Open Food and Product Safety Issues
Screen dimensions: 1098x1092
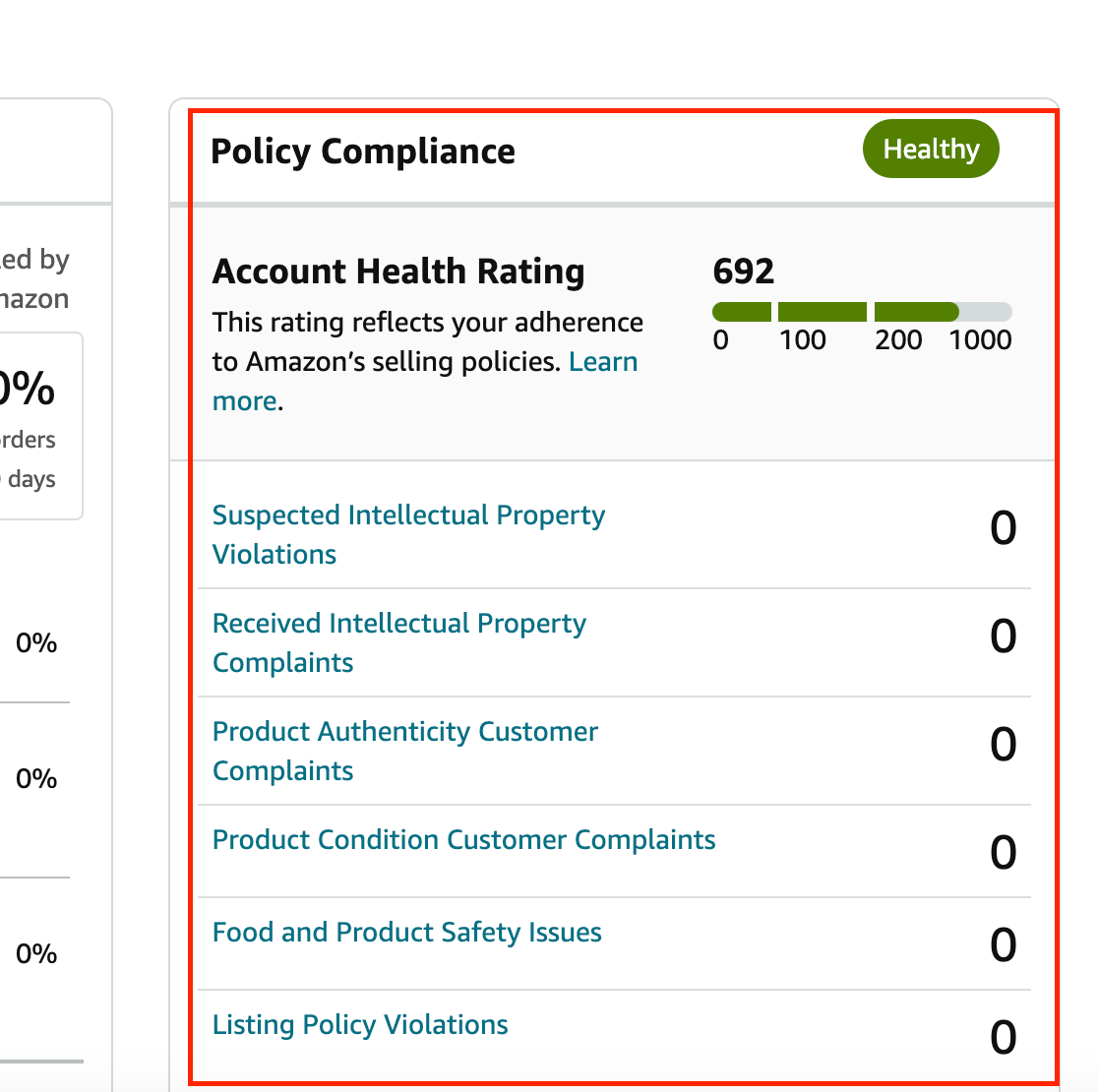[406, 933]
